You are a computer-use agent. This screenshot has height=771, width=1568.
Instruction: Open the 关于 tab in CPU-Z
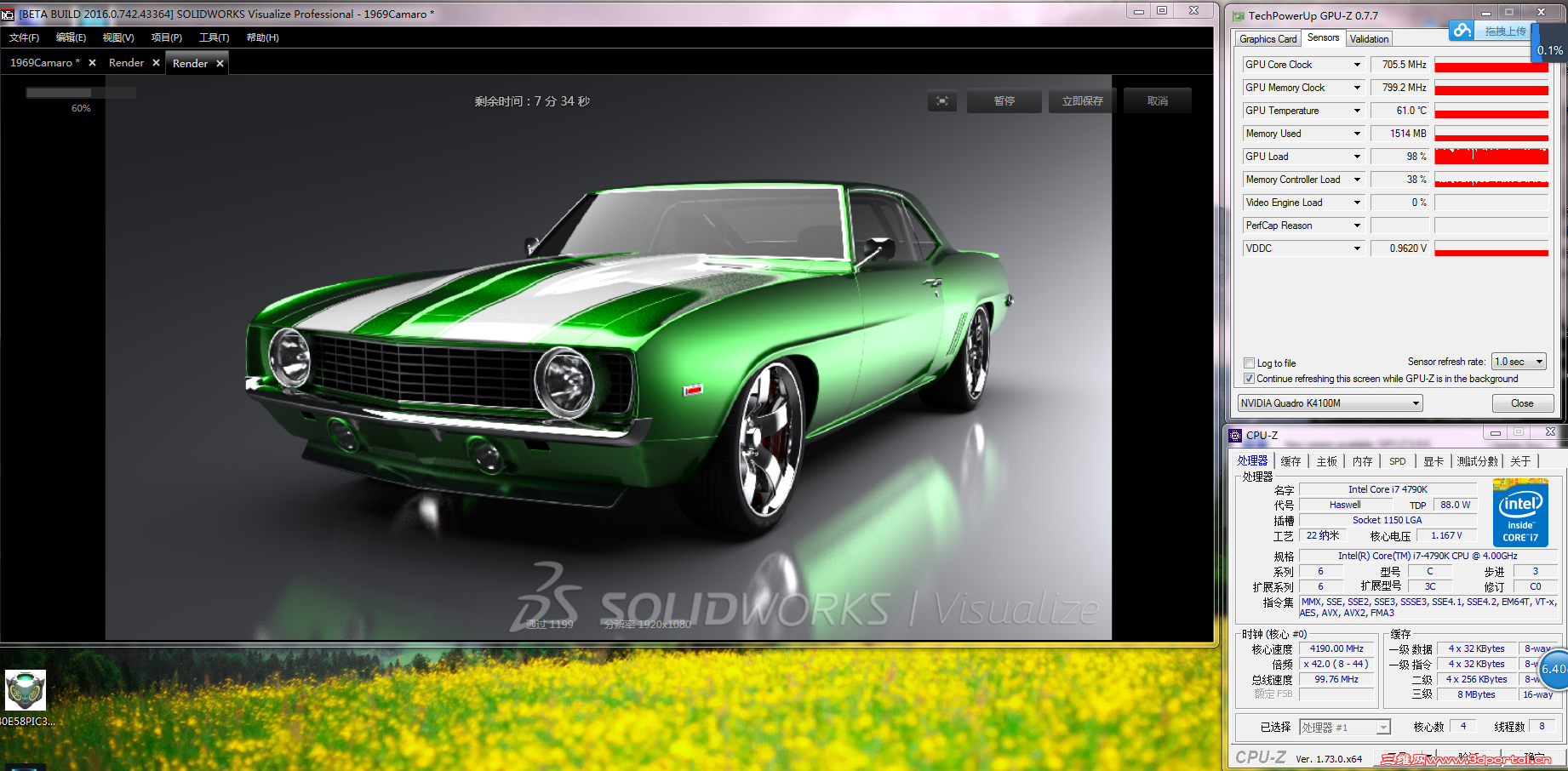(1520, 461)
